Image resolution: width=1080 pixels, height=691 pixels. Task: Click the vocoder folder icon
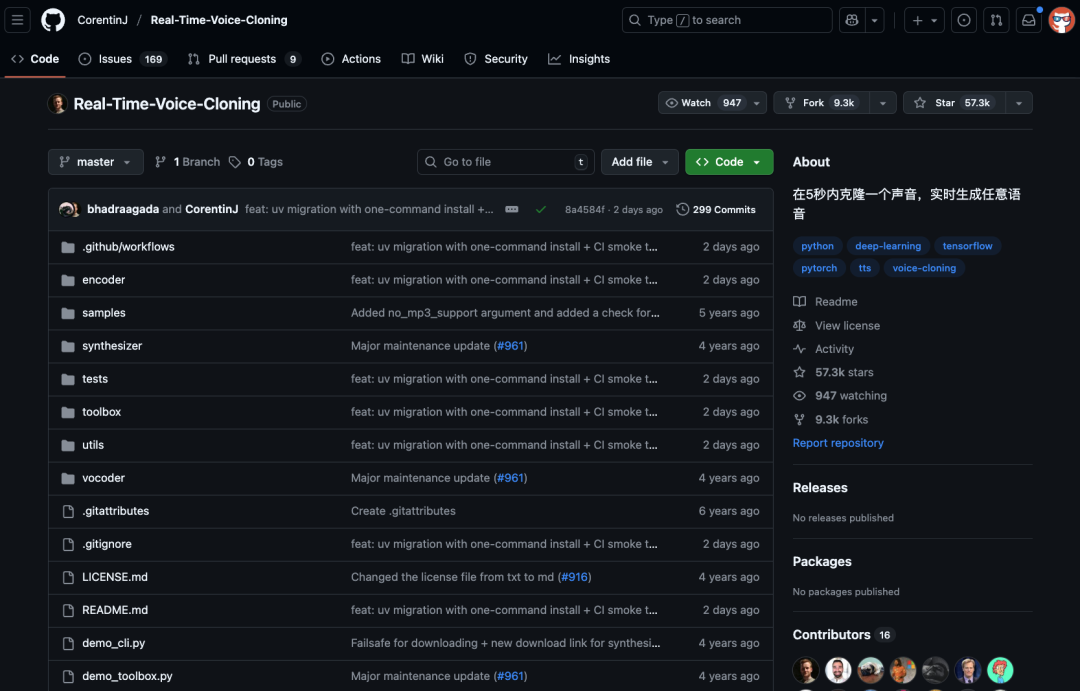tap(68, 478)
